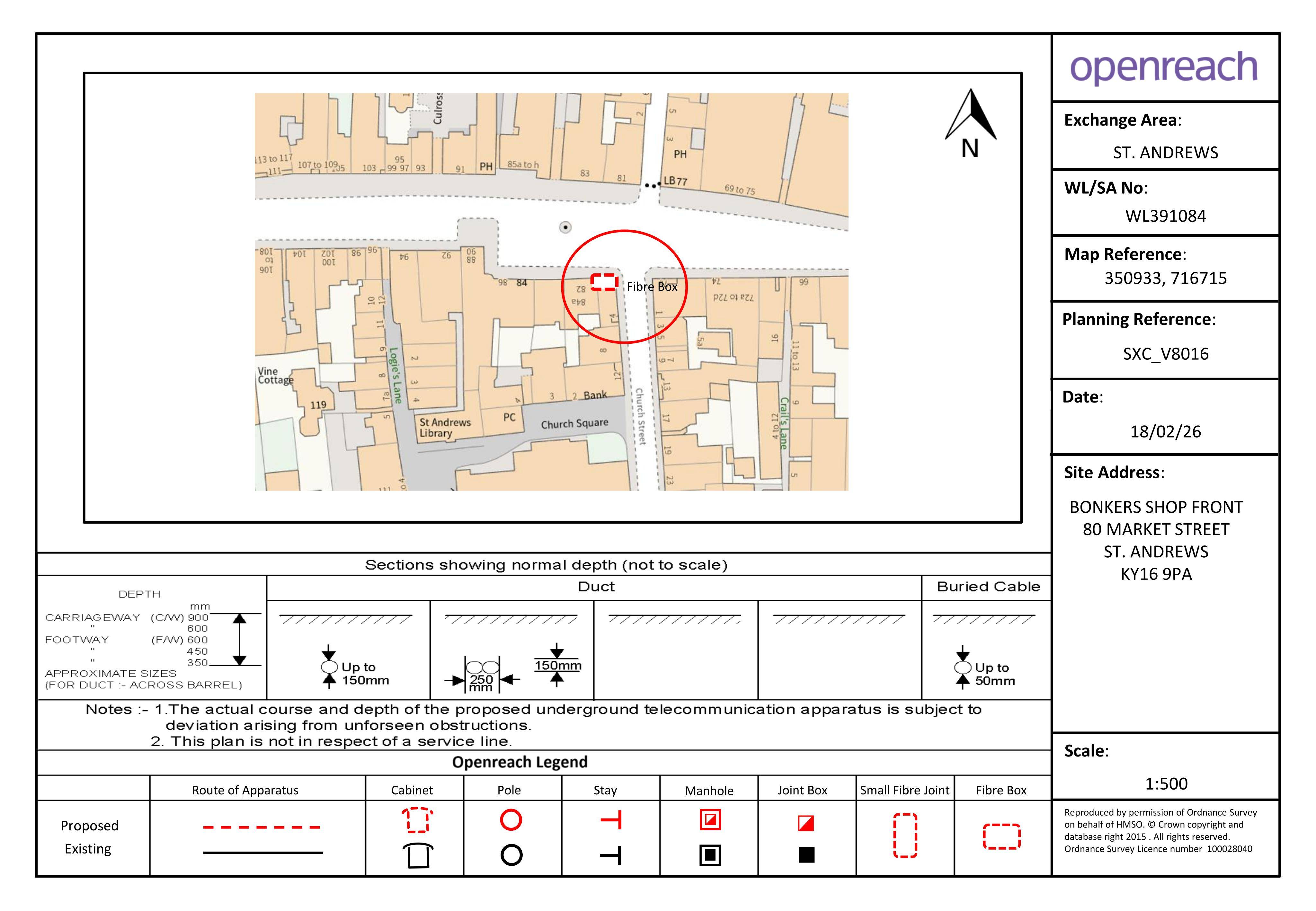Image resolution: width=1316 pixels, height=911 pixels.
Task: Click the 'Vine Cottage' map label
Action: [275, 376]
